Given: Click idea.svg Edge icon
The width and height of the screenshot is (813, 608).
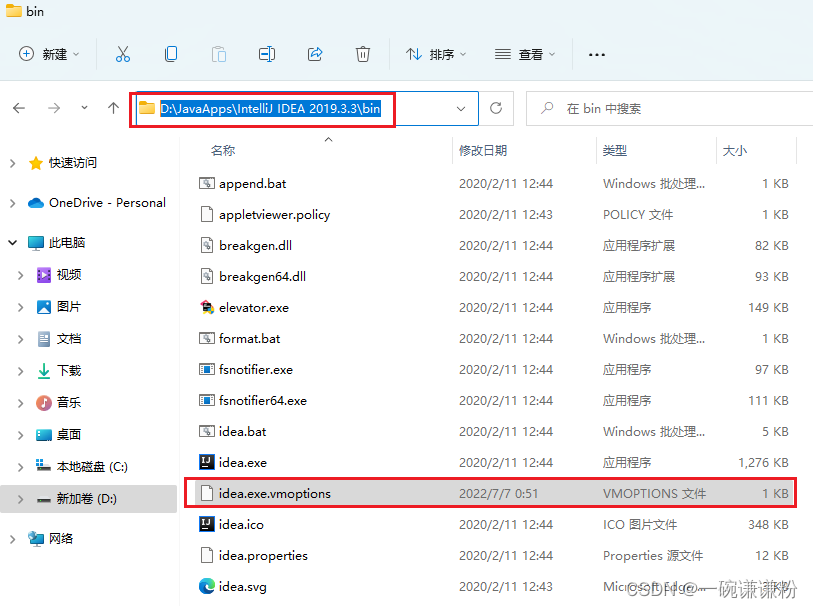Looking at the screenshot, I should coord(207,586).
